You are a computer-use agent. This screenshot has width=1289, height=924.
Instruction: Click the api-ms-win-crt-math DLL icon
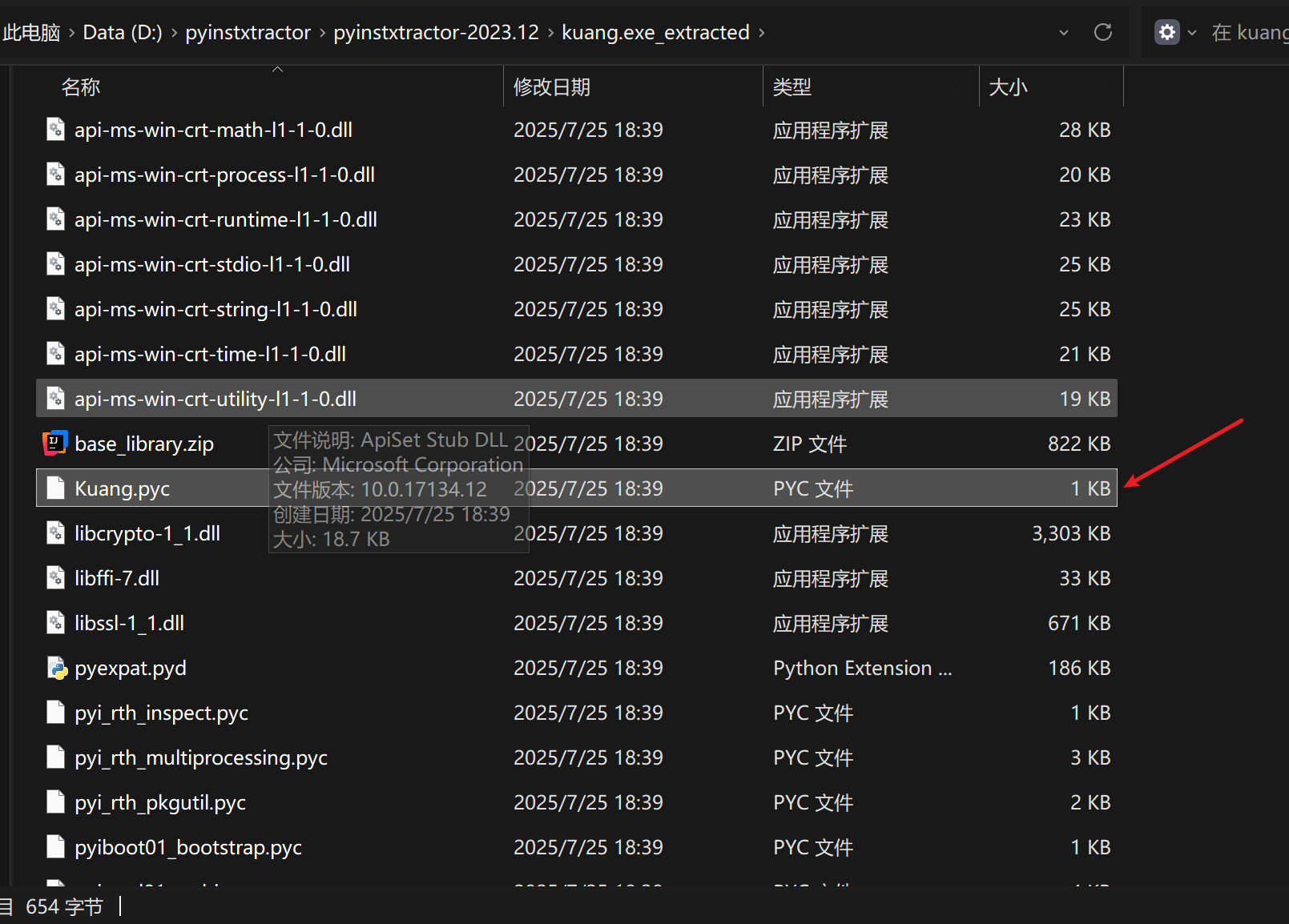(55, 130)
